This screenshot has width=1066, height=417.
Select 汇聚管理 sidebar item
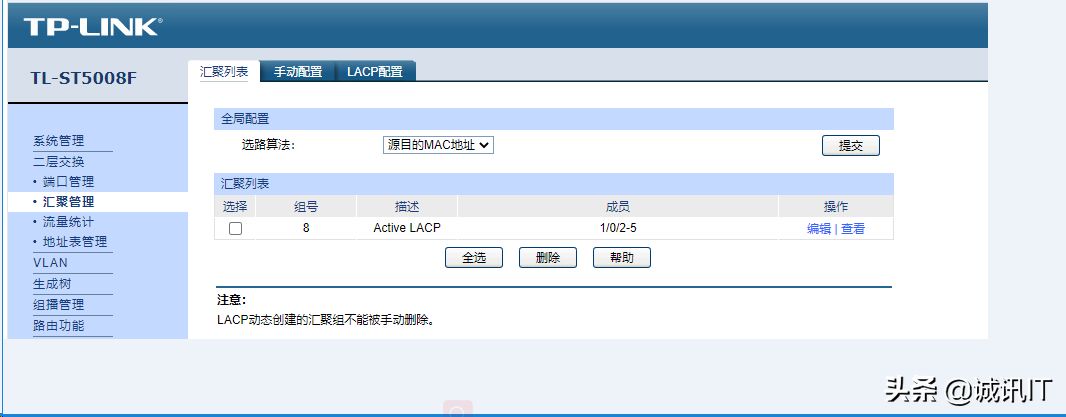[x=68, y=202]
